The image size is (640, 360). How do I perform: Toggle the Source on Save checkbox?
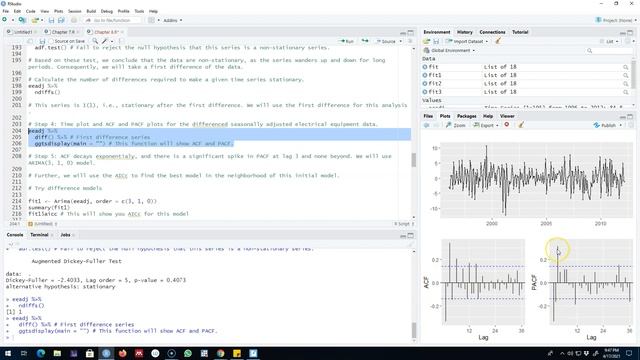coord(51,41)
